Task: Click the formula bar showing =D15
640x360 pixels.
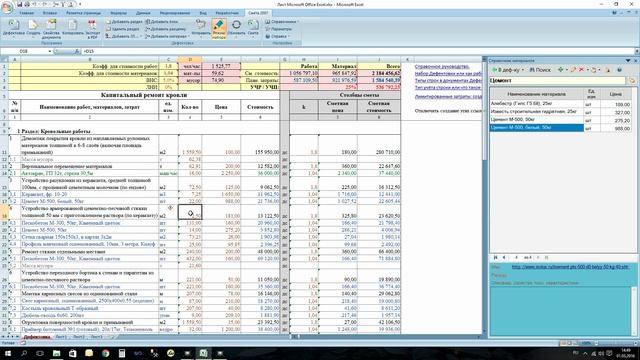Action: coord(358,51)
